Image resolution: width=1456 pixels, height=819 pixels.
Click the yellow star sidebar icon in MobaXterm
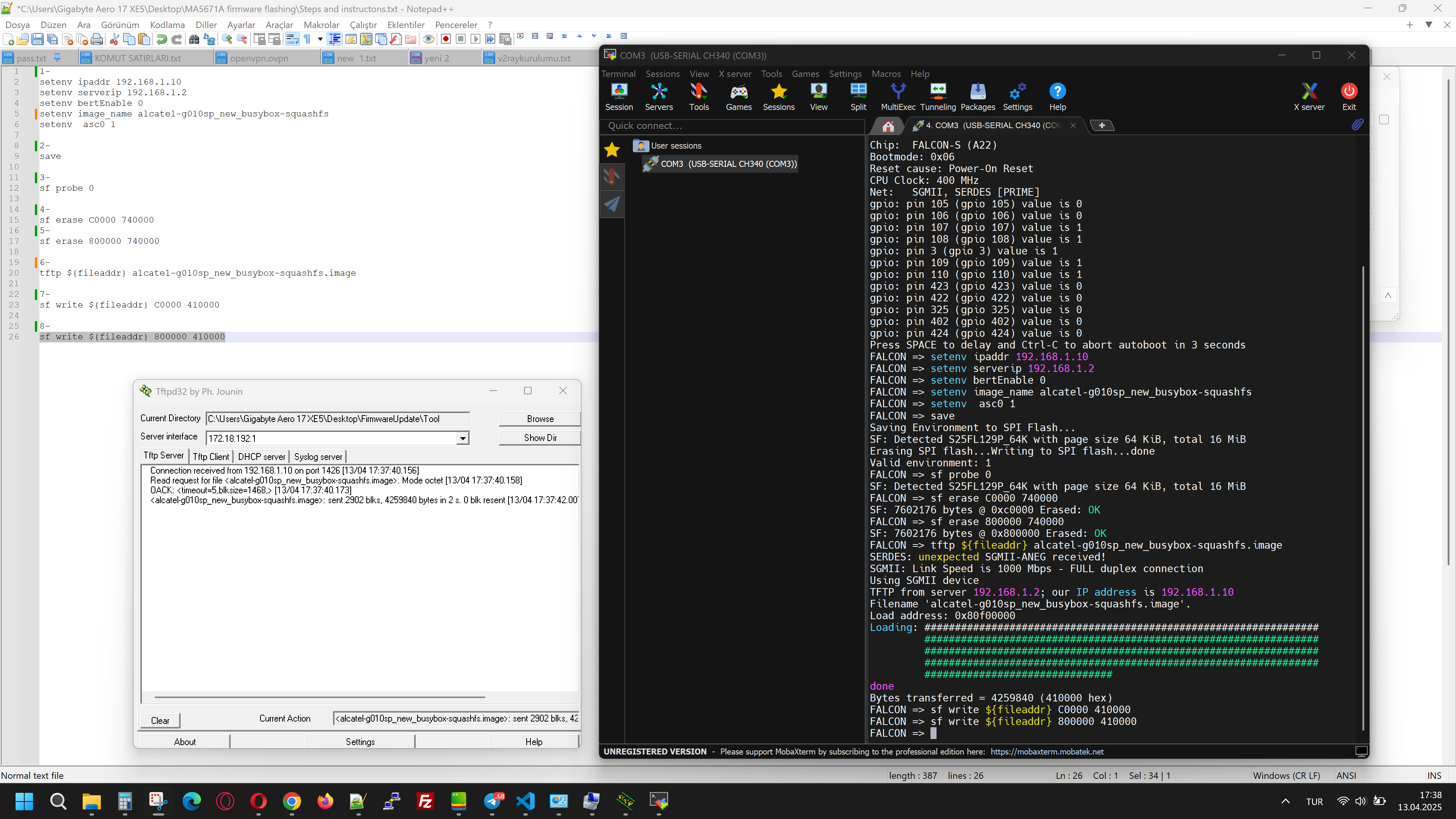(612, 150)
